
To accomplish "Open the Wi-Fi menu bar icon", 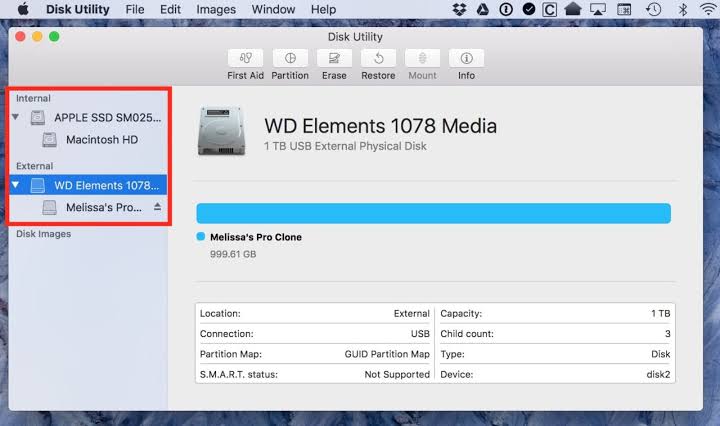I will click(709, 9).
